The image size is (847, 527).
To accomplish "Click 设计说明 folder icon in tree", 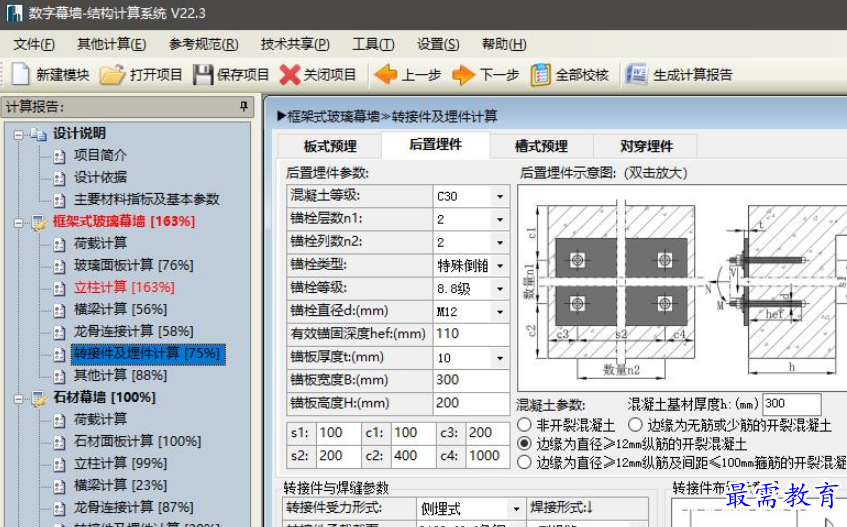I will pyautogui.click(x=38, y=133).
